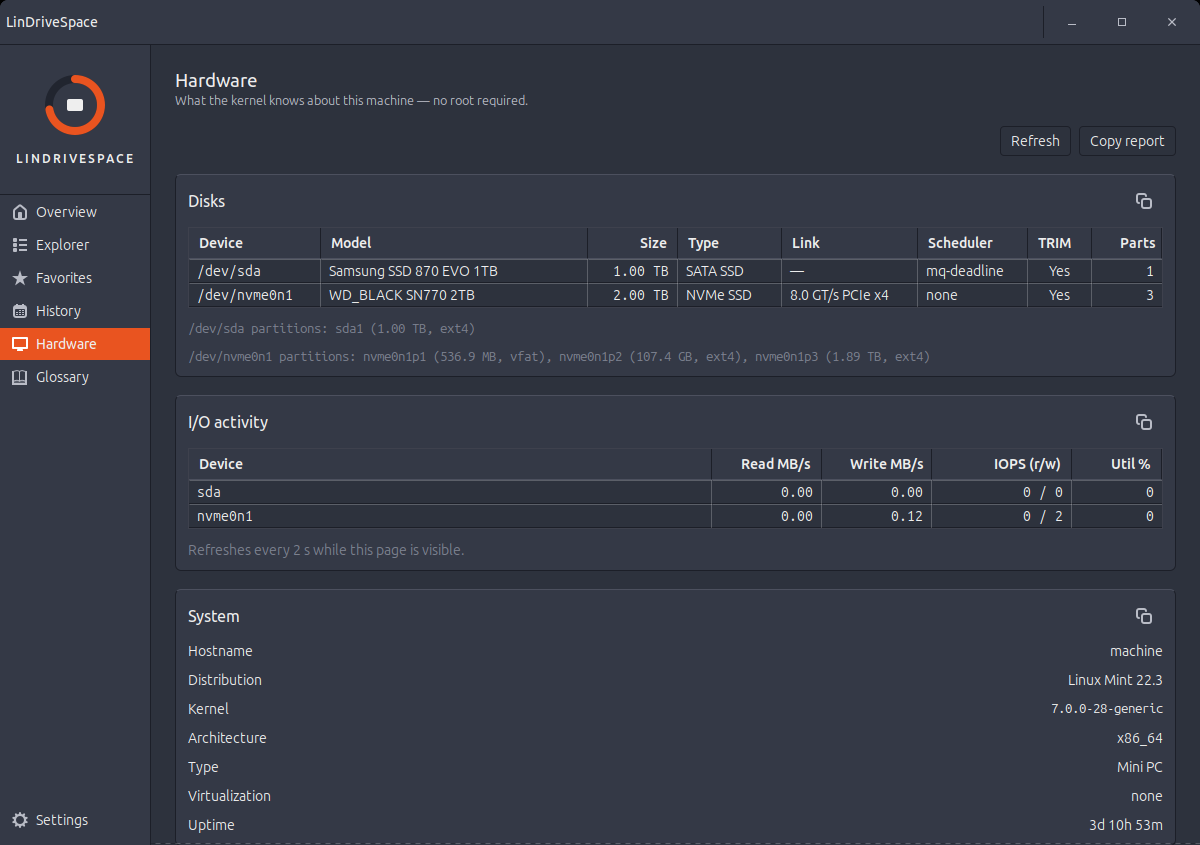Close the LinDriveSpace window
This screenshot has width=1200, height=845.
click(1172, 22)
